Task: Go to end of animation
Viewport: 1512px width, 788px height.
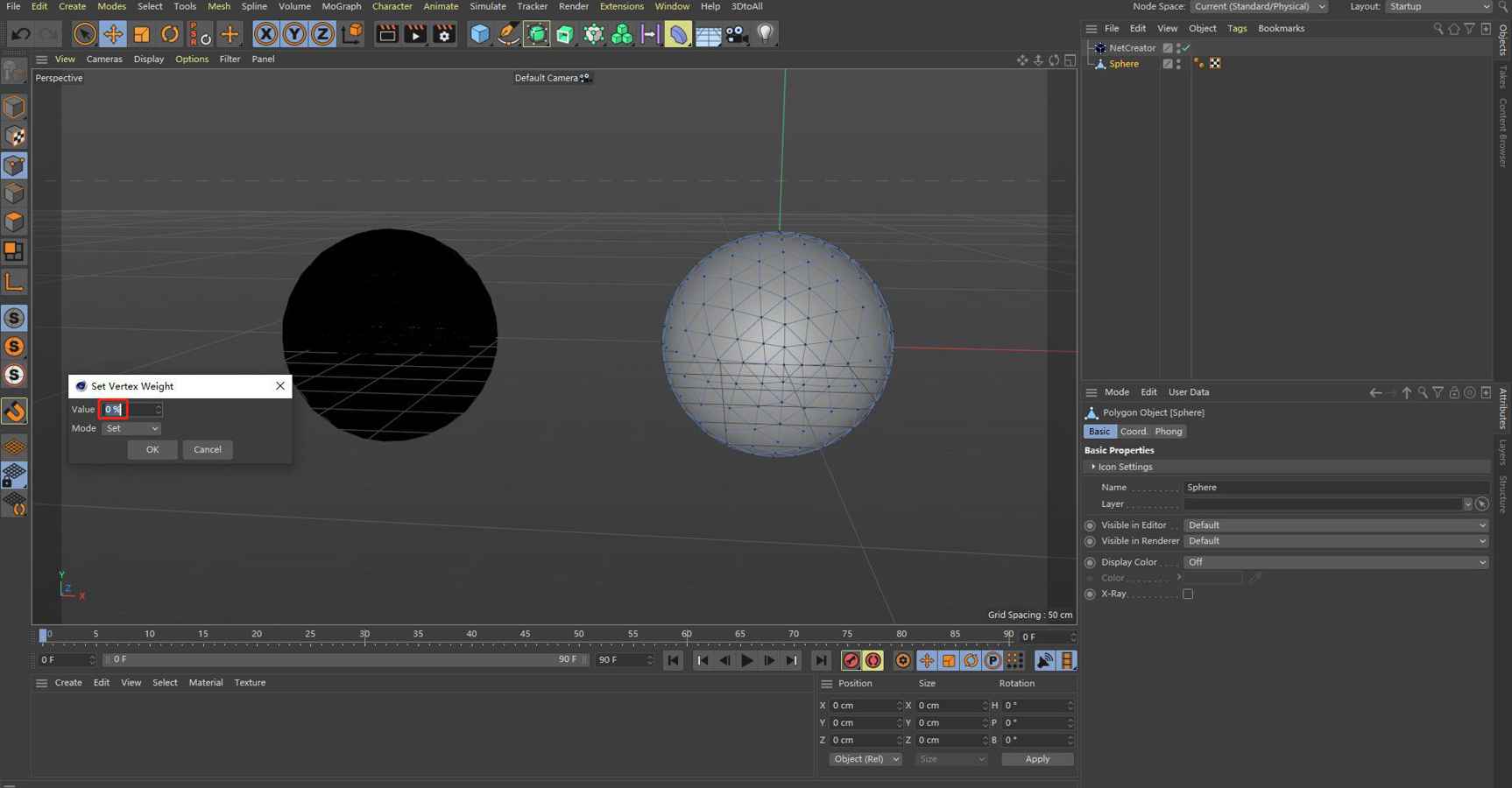Action: [821, 661]
